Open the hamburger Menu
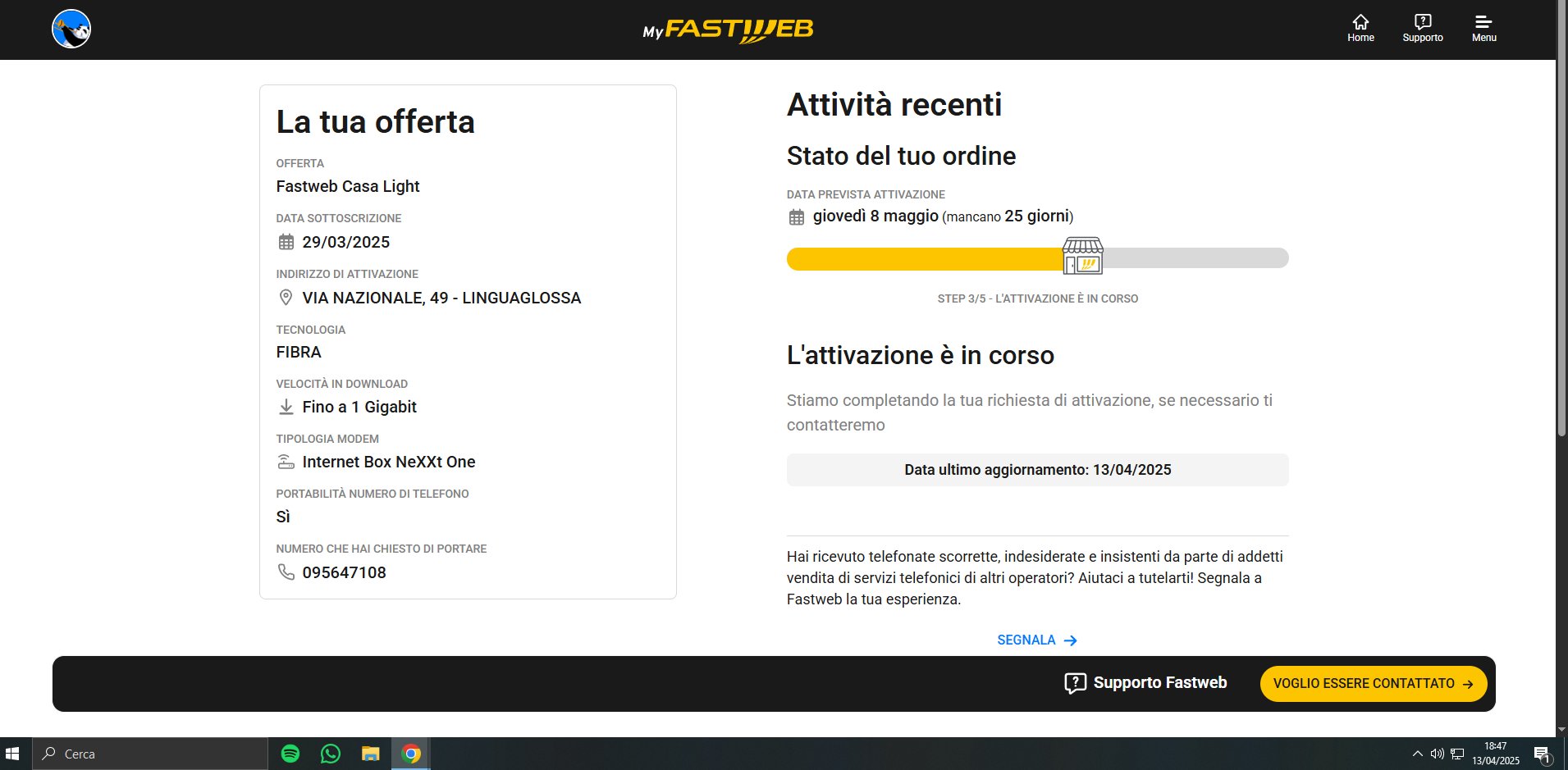This screenshot has height=770, width=1568. coord(1483,29)
